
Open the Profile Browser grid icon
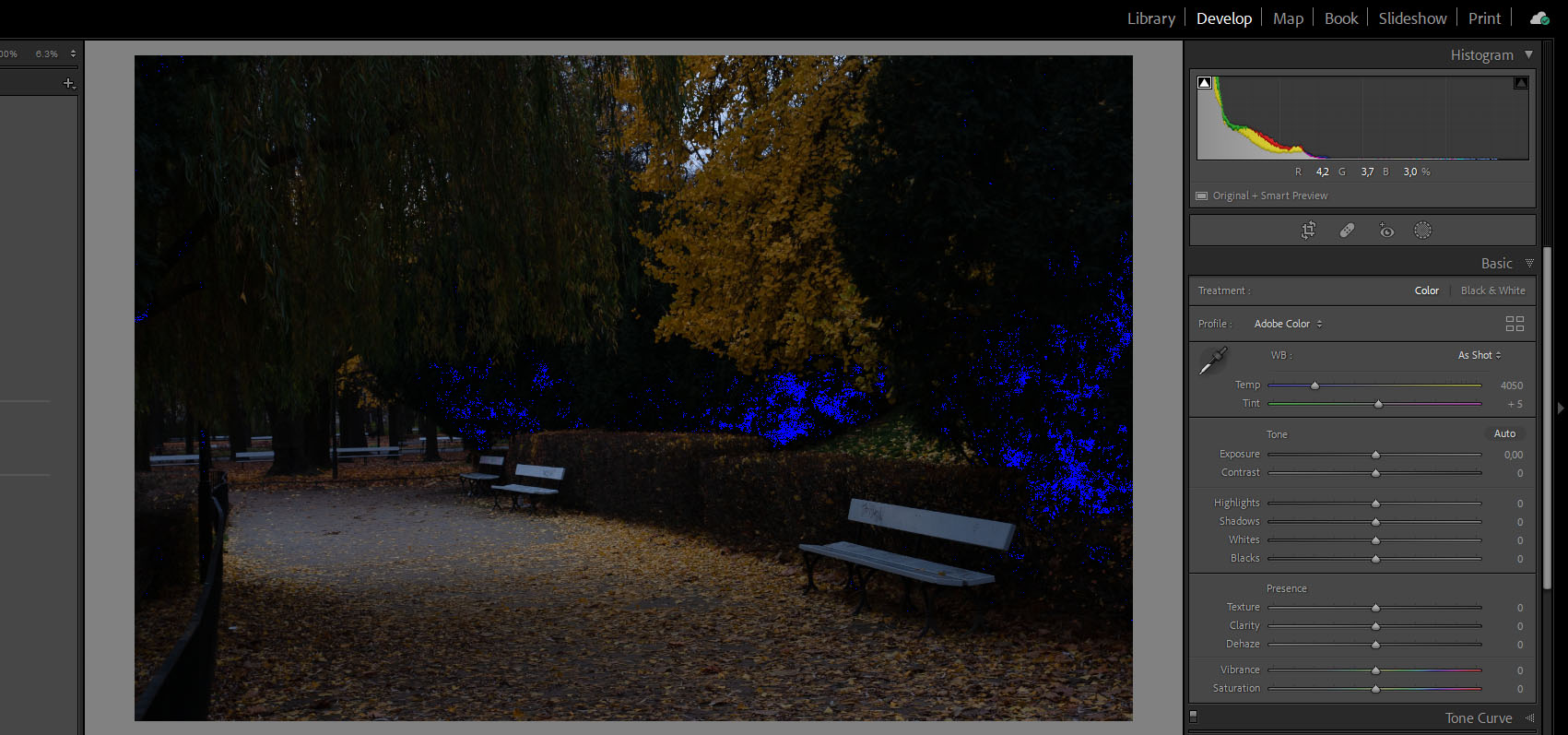(x=1515, y=324)
